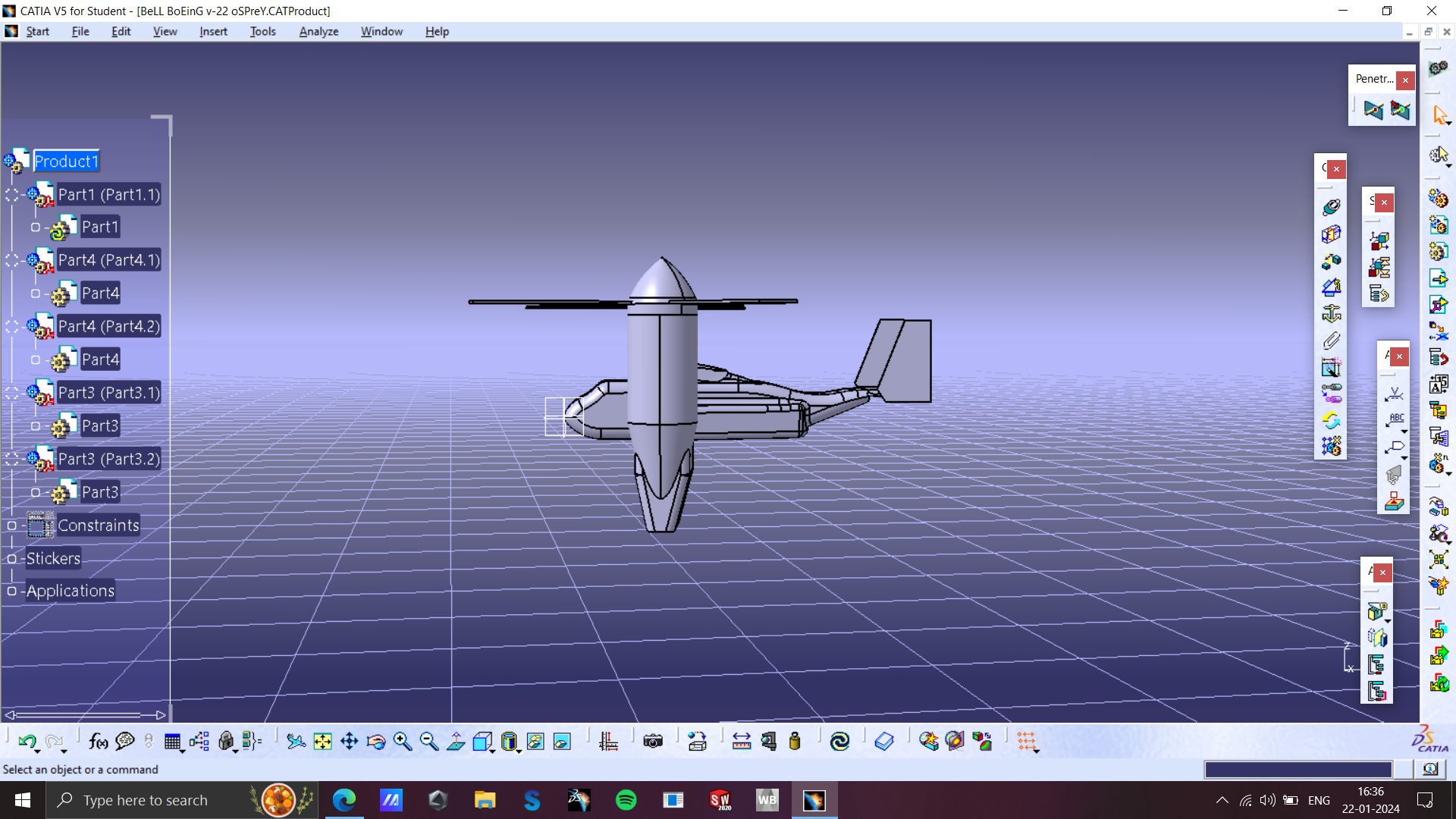Click the Fly mode airplane icon
This screenshot has width=1456, height=819.
pyautogui.click(x=296, y=741)
